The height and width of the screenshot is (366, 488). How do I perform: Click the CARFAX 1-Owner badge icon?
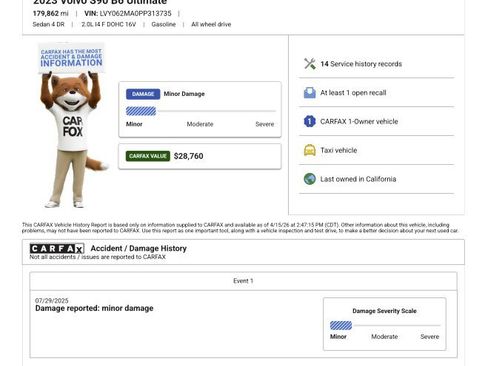tap(310, 121)
